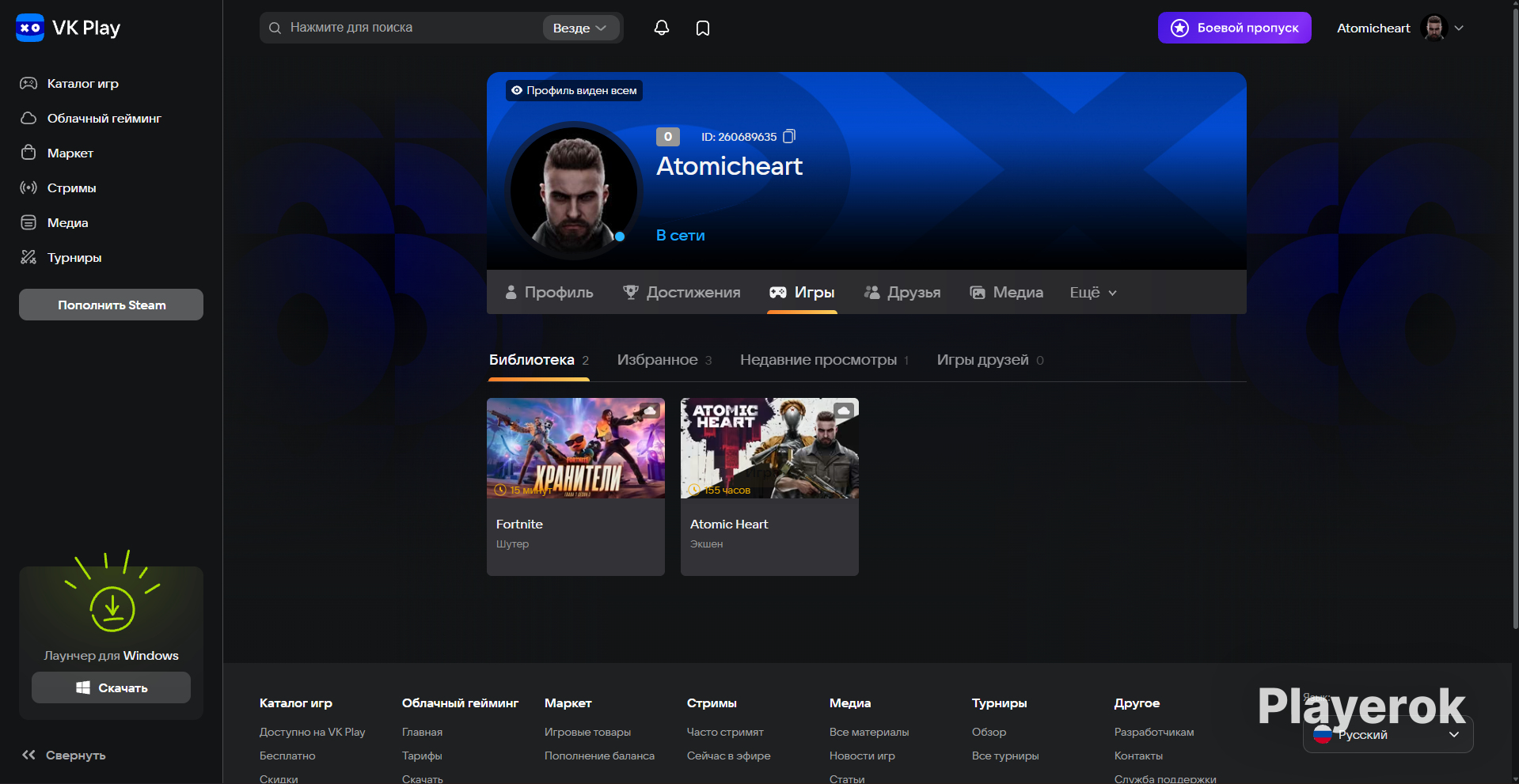The image size is (1519, 784).
Task: Open the Fortnite game thumbnail
Action: point(575,448)
